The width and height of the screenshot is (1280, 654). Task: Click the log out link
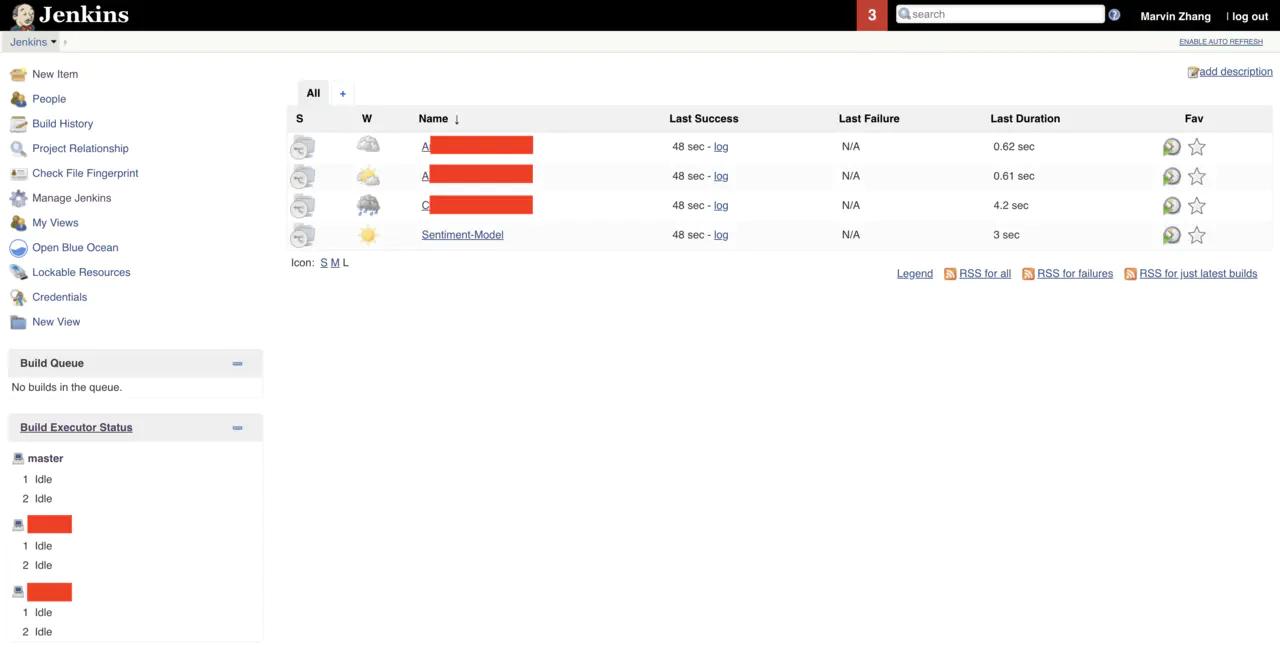tap(1250, 16)
